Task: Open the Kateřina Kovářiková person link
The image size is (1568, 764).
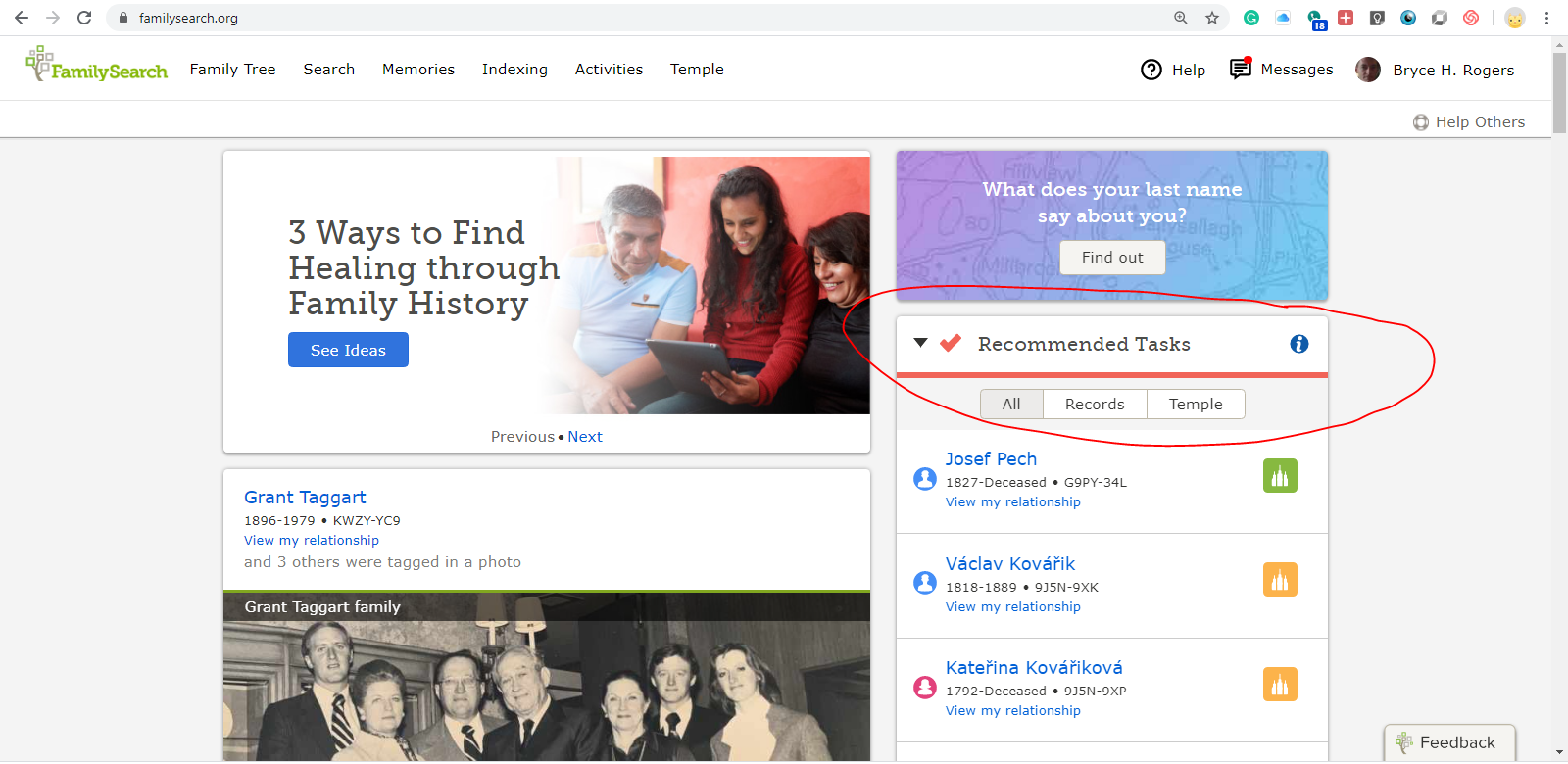Action: 1034,668
